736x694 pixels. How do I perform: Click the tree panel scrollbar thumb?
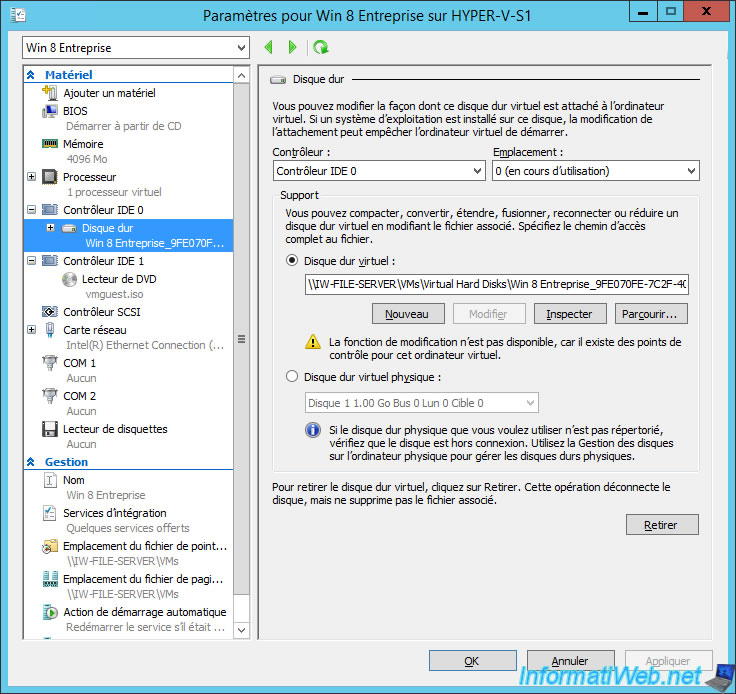[x=241, y=339]
